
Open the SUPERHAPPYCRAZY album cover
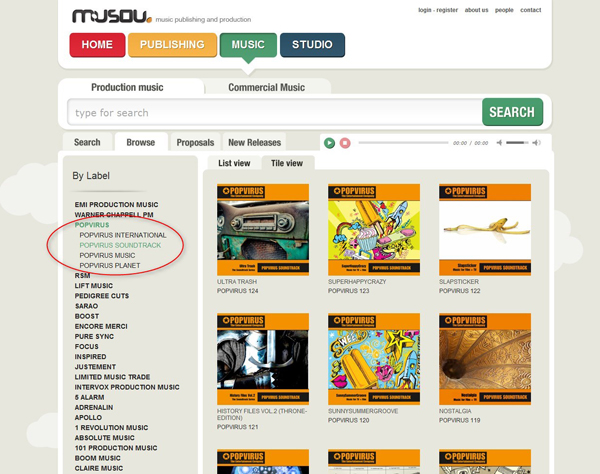[x=374, y=230]
